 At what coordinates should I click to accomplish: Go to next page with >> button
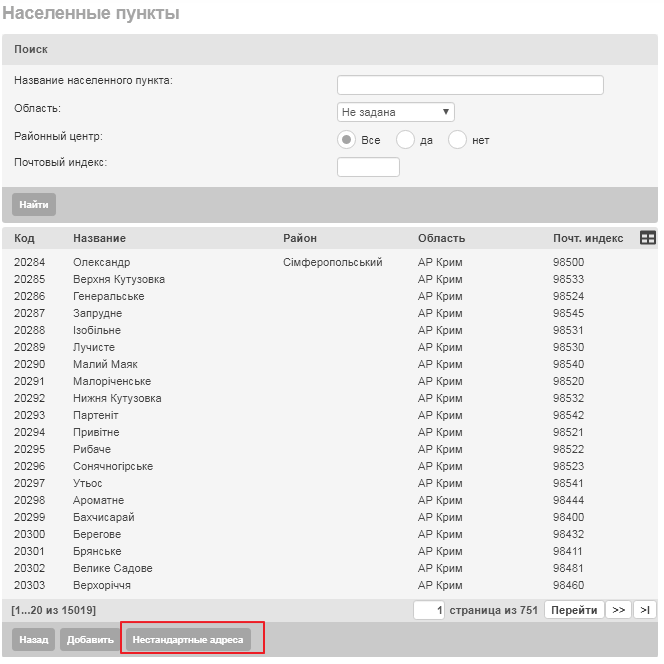pos(617,610)
